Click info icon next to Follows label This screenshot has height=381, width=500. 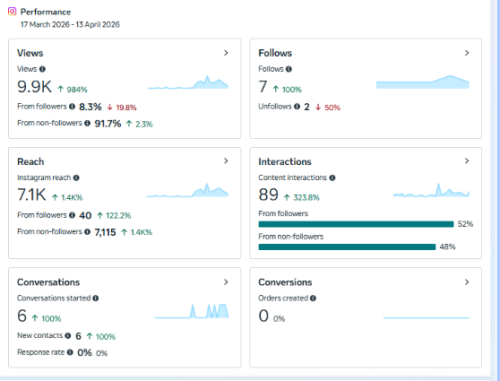[x=289, y=69]
